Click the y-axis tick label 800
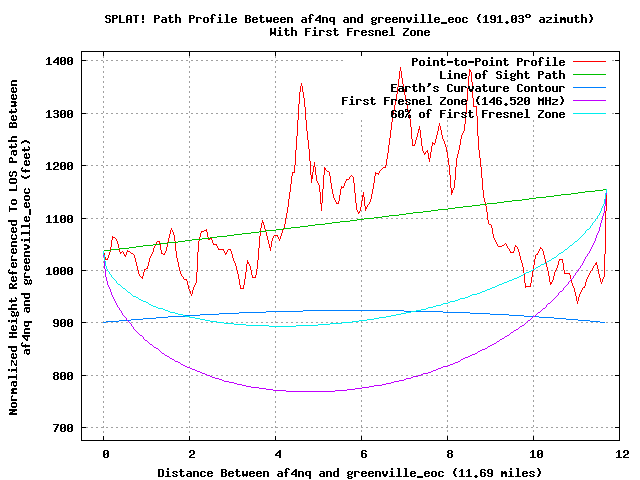Screen dimensions: 640x480 [x=63, y=376]
